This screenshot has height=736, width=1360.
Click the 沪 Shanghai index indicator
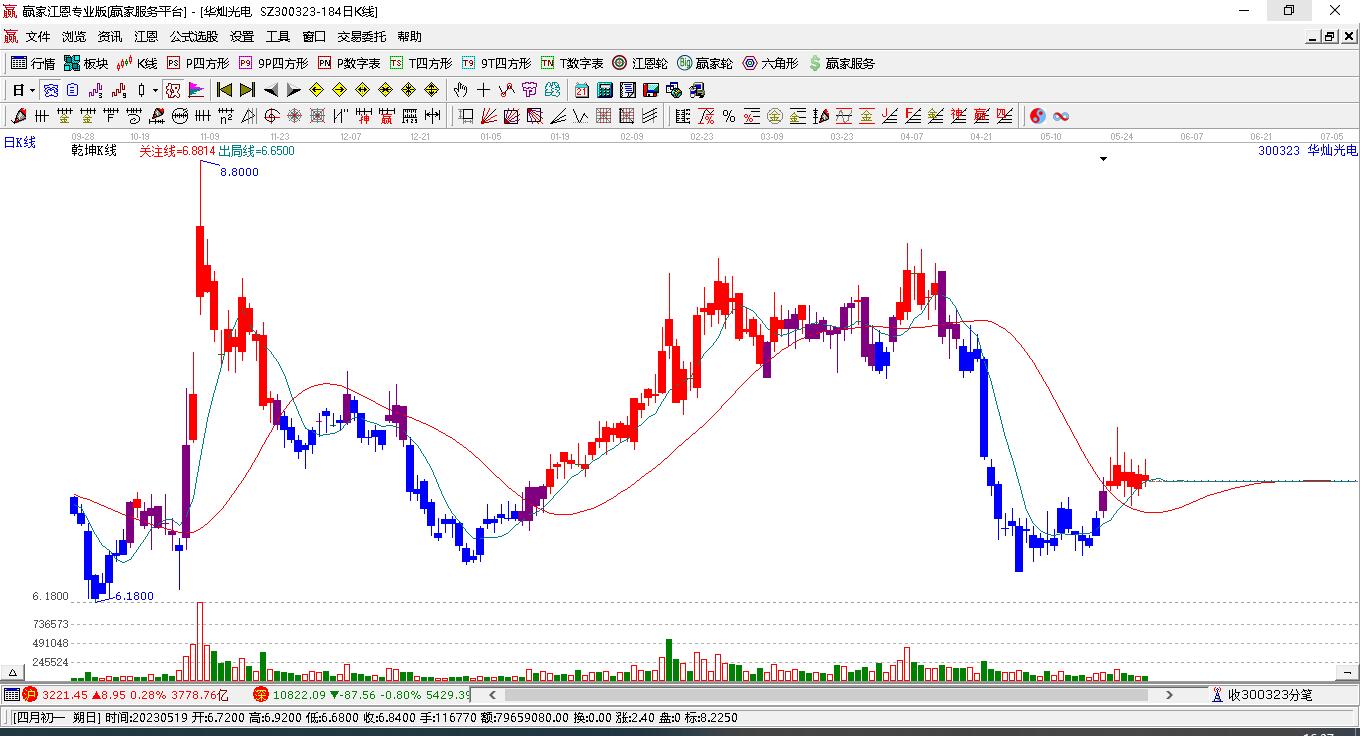point(31,694)
